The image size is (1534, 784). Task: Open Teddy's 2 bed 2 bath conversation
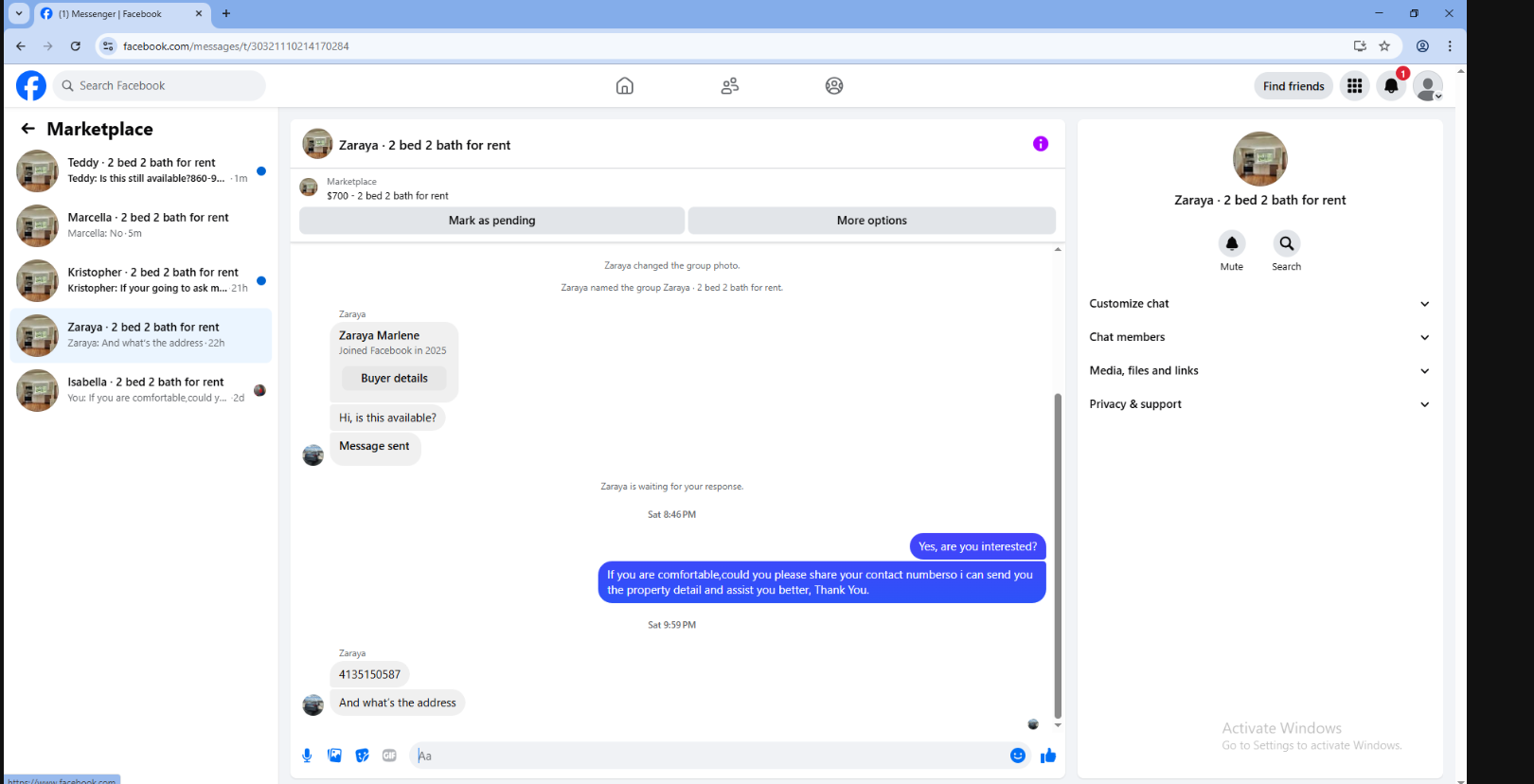[141, 170]
